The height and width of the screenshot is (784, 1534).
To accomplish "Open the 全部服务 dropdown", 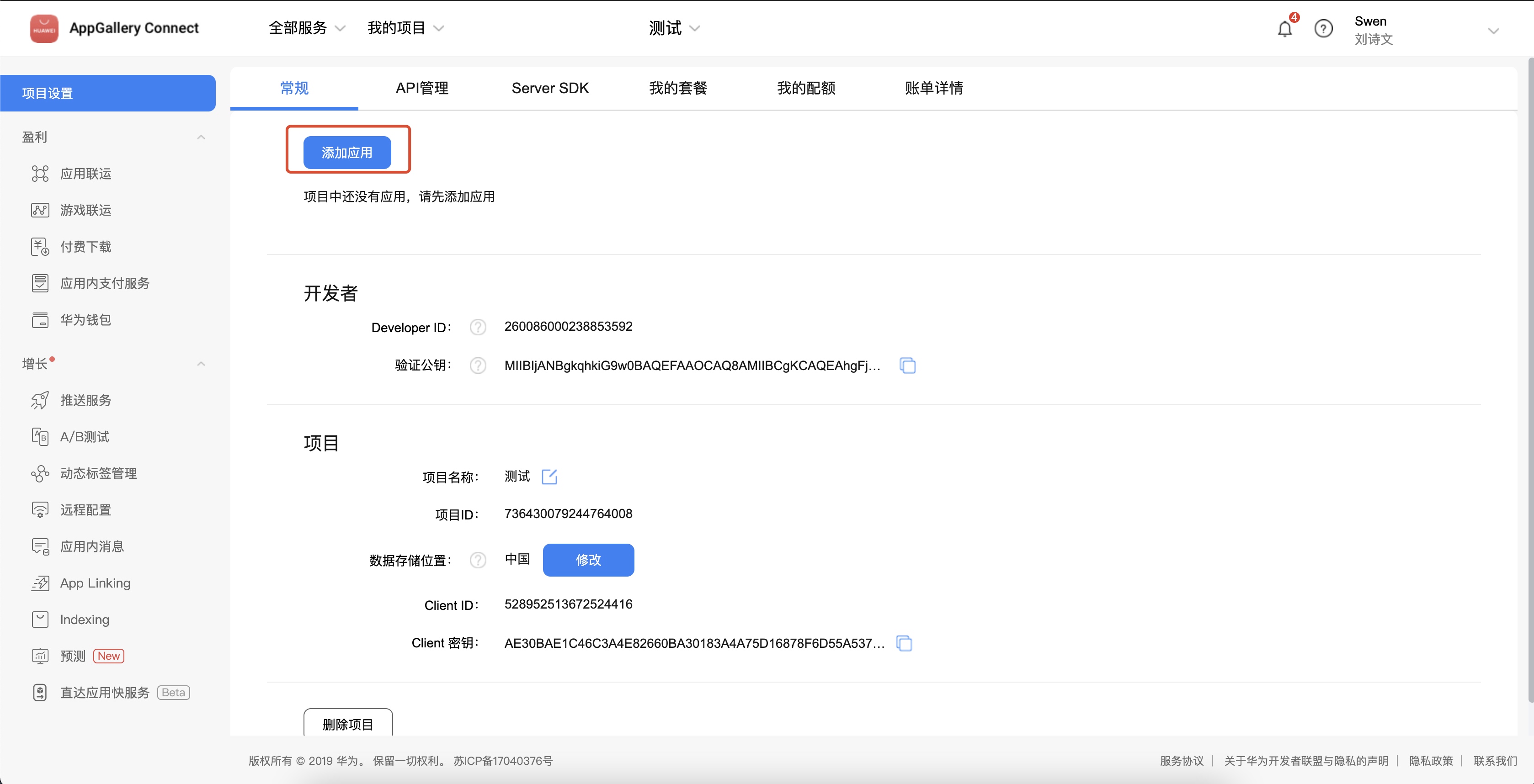I will 307,28.
